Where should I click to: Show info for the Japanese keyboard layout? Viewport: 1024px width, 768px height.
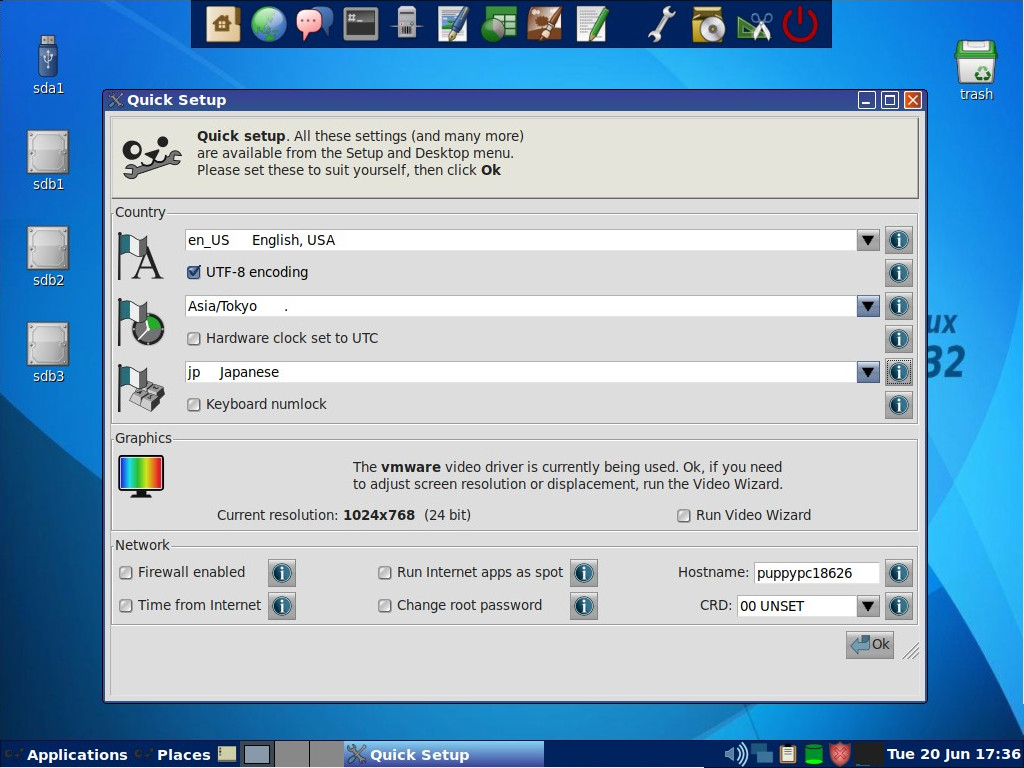coord(899,372)
